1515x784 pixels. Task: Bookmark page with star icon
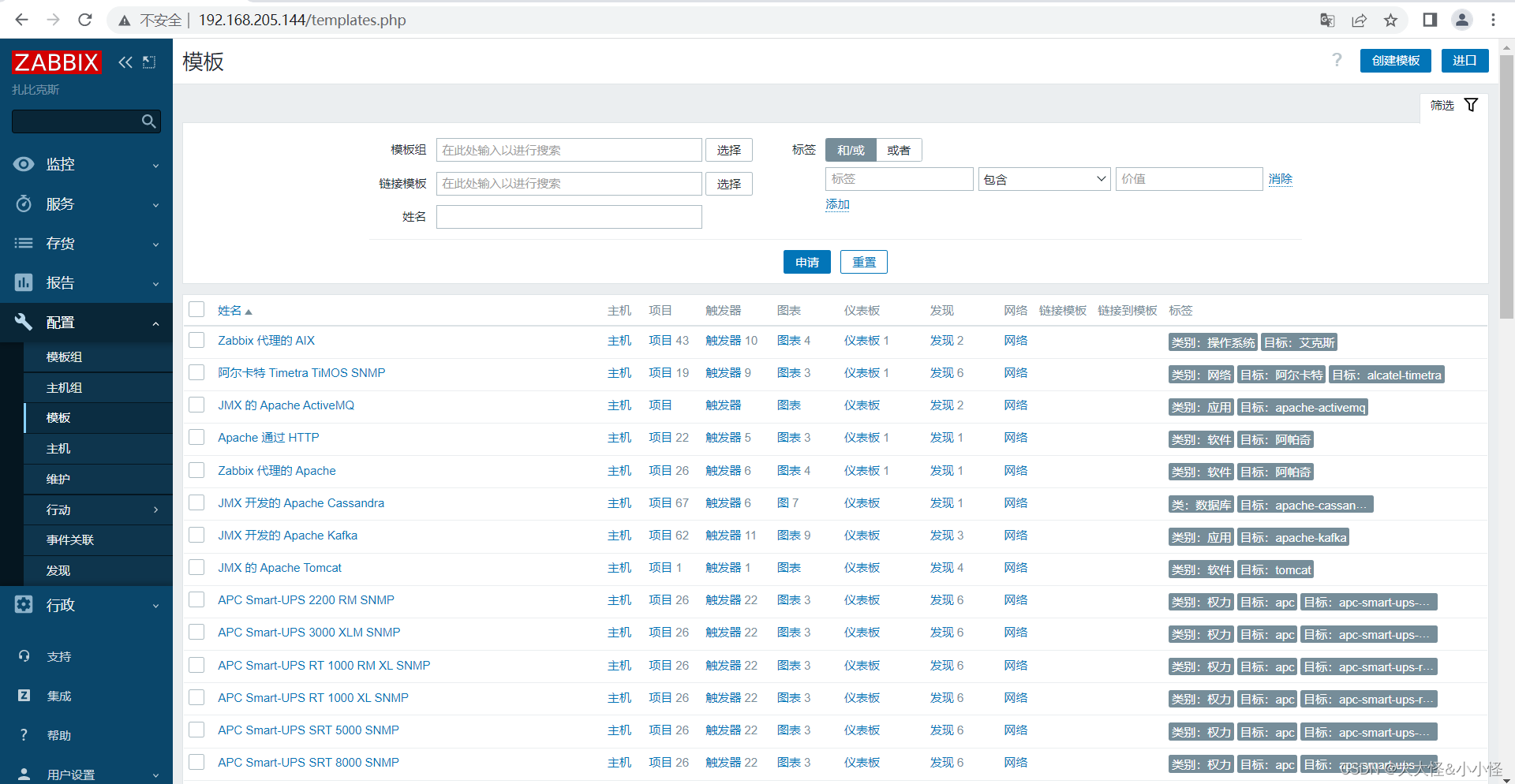pos(1390,20)
